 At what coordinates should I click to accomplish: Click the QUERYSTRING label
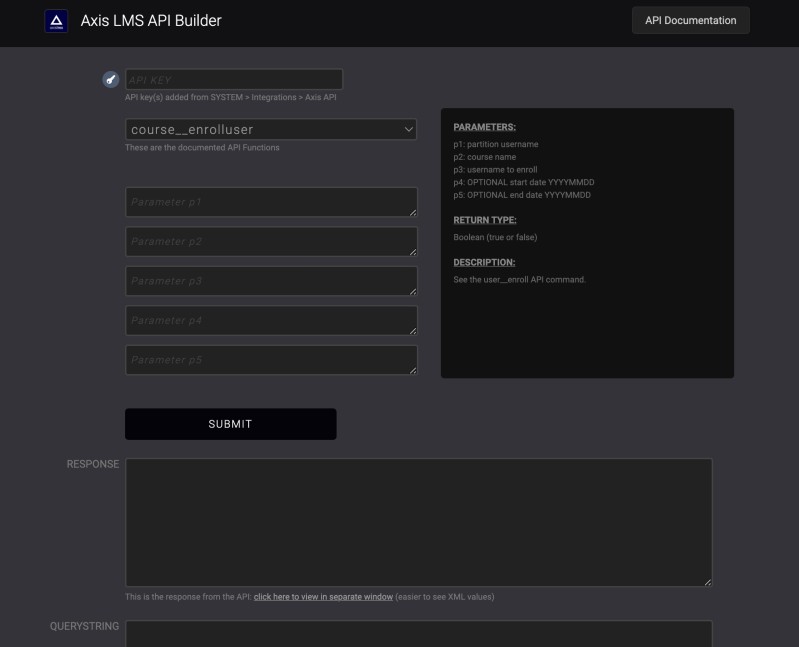[x=84, y=626]
